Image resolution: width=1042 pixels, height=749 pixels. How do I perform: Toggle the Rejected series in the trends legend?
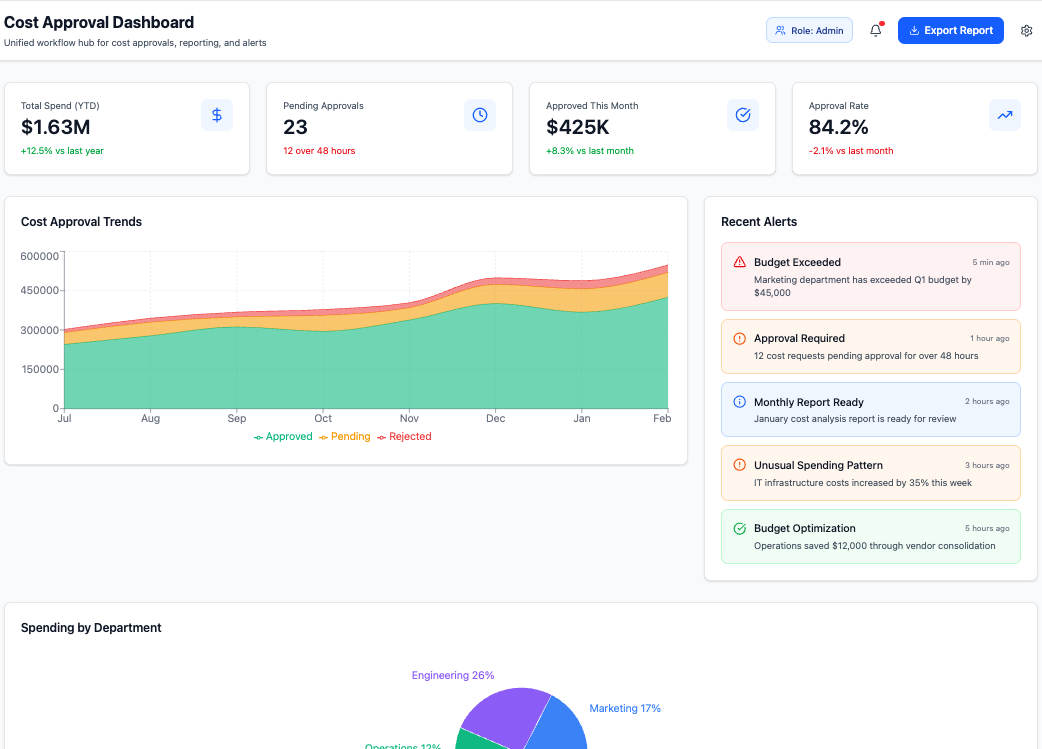(405, 436)
